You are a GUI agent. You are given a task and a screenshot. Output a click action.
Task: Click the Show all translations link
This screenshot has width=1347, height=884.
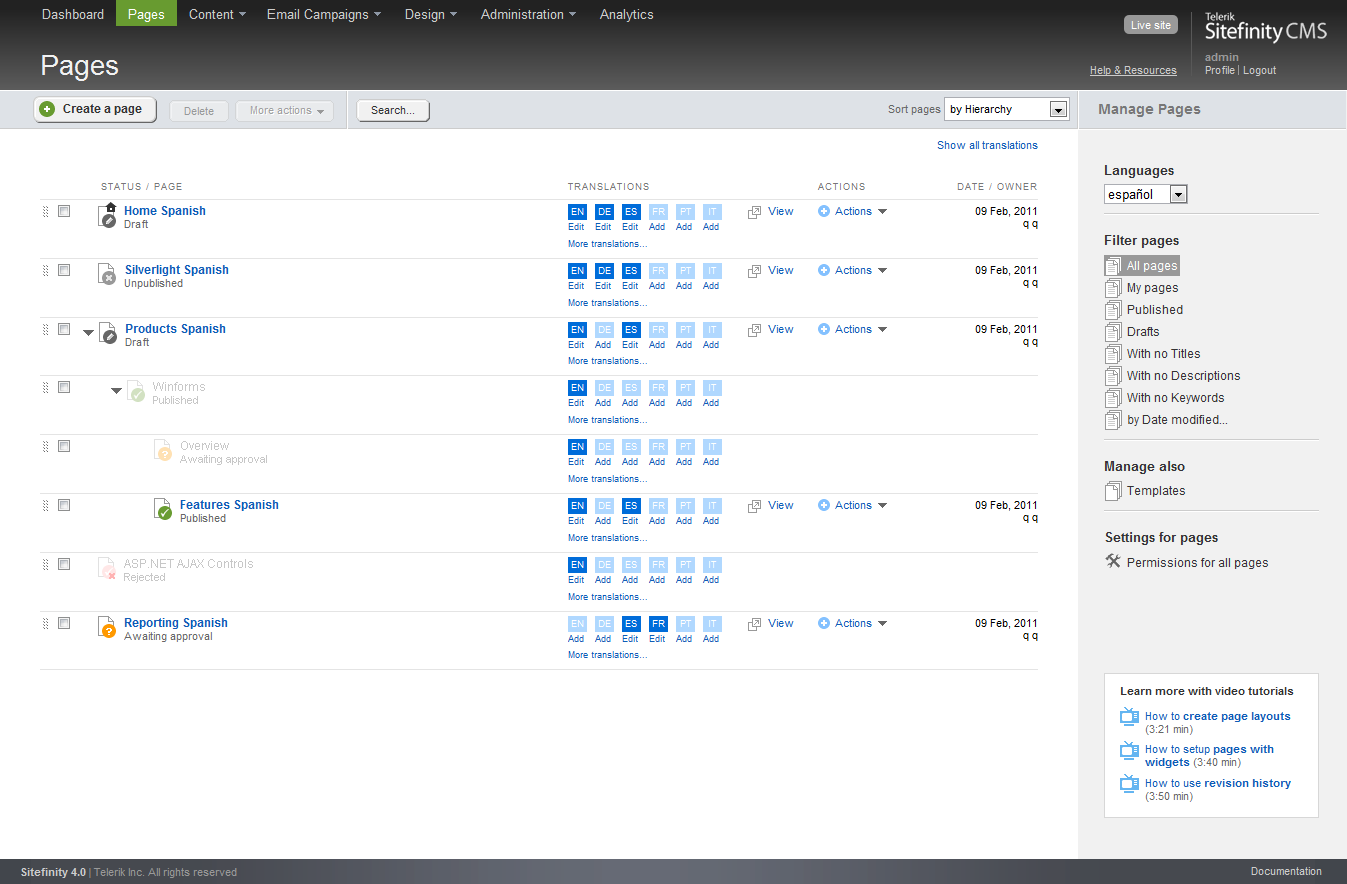pyautogui.click(x=987, y=145)
